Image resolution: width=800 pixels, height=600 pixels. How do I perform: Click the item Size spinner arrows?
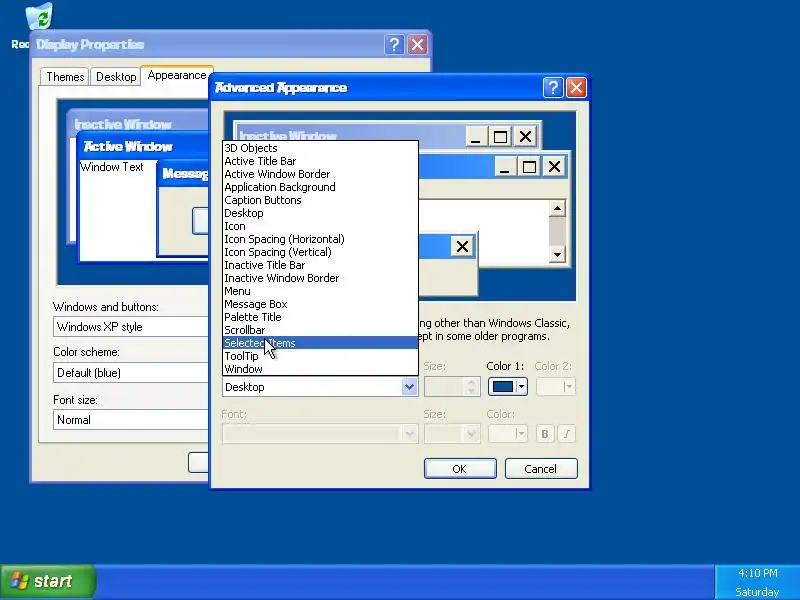coord(471,387)
